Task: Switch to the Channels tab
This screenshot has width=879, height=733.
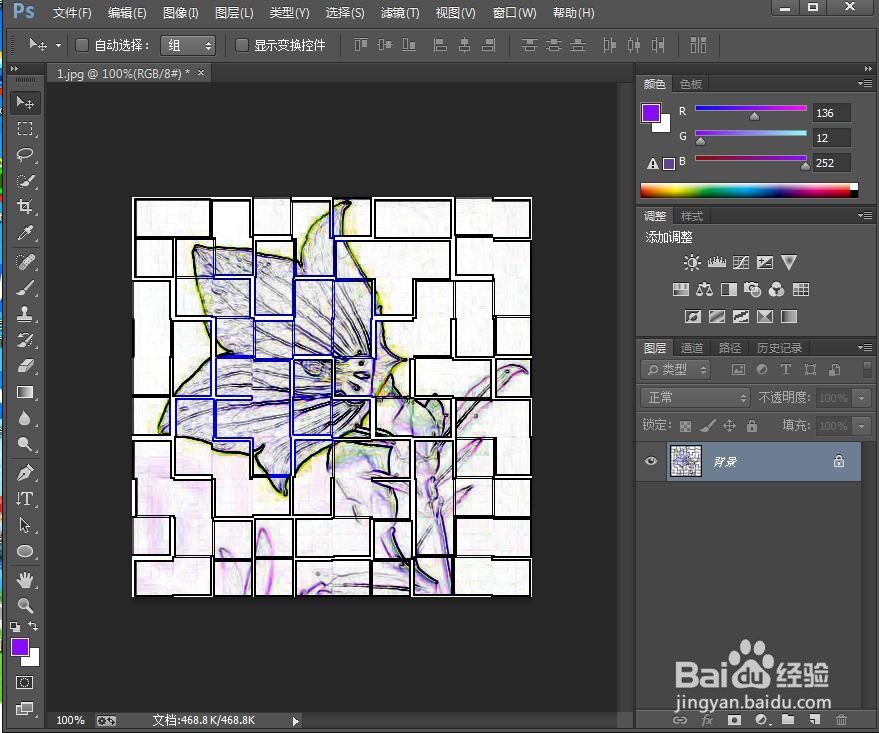Action: click(691, 348)
